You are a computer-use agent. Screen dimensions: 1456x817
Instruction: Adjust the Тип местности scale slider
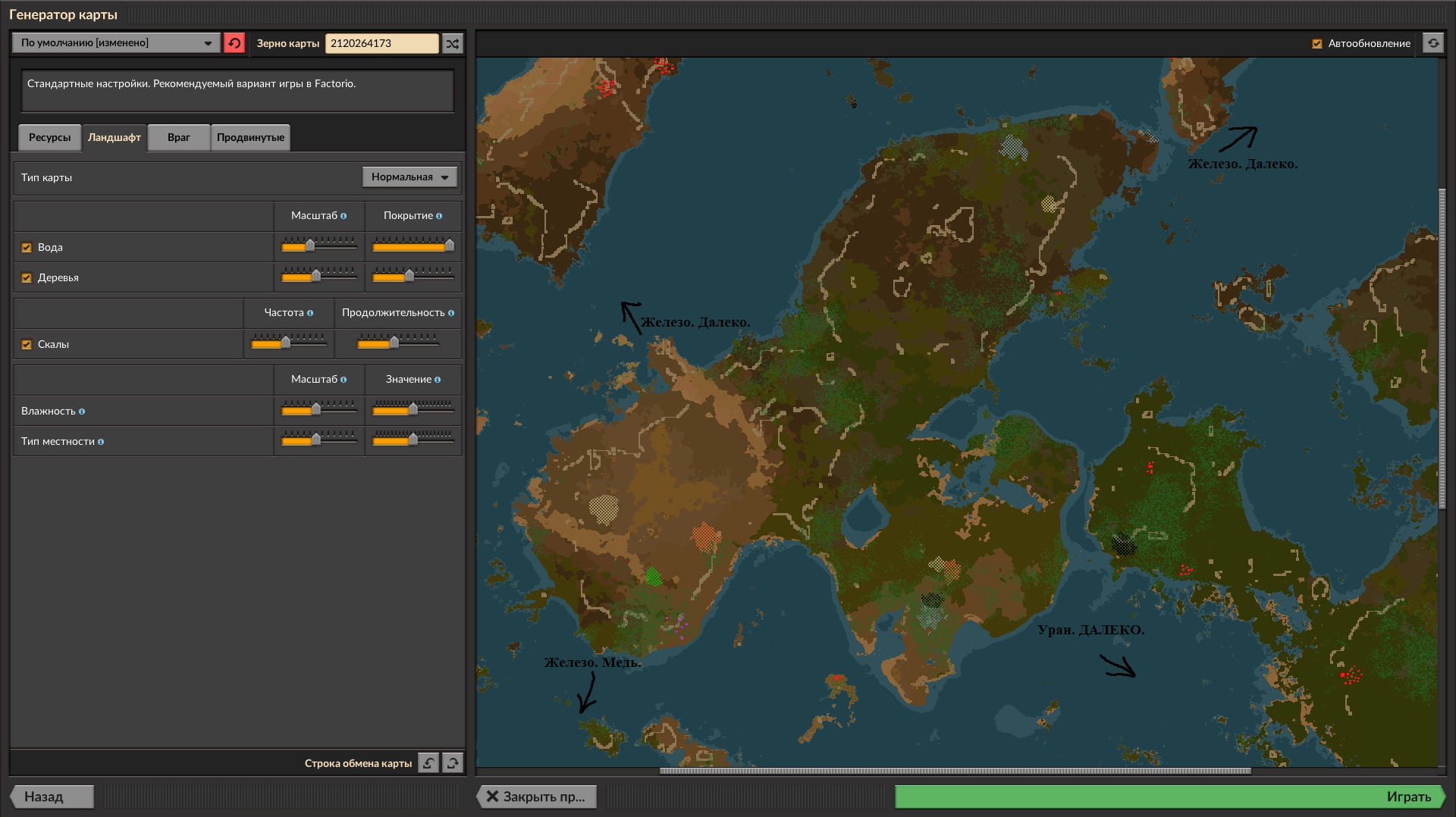(318, 440)
